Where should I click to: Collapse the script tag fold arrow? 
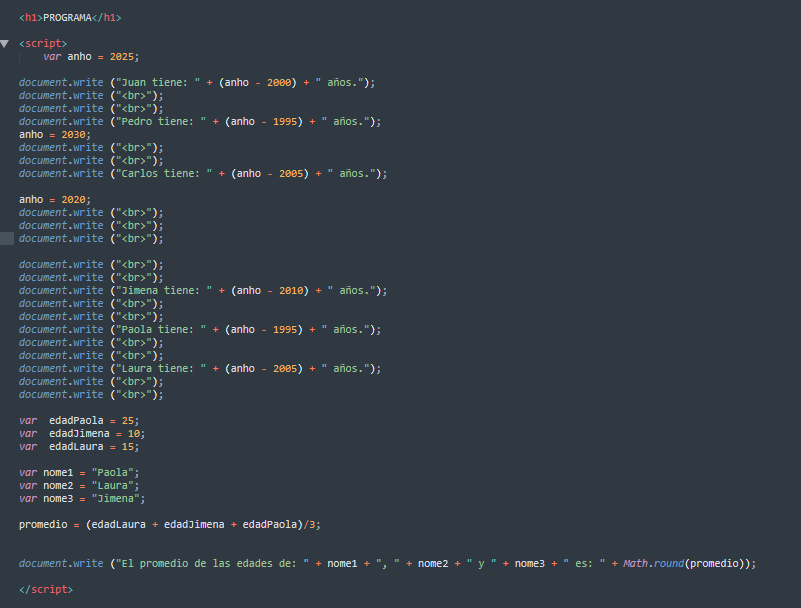coord(5,44)
